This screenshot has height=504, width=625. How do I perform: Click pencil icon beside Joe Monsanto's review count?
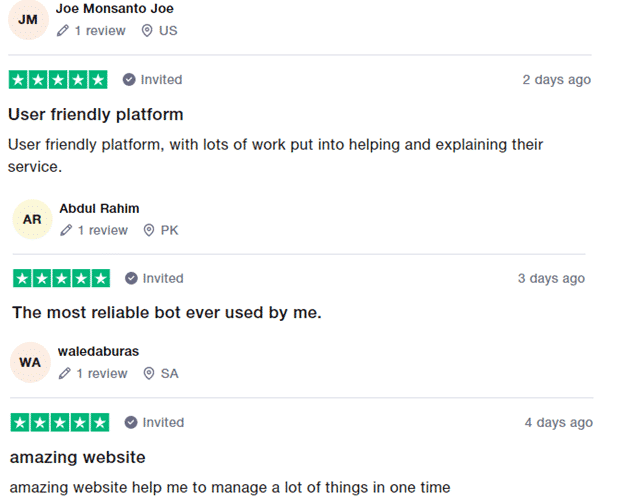coord(63,31)
